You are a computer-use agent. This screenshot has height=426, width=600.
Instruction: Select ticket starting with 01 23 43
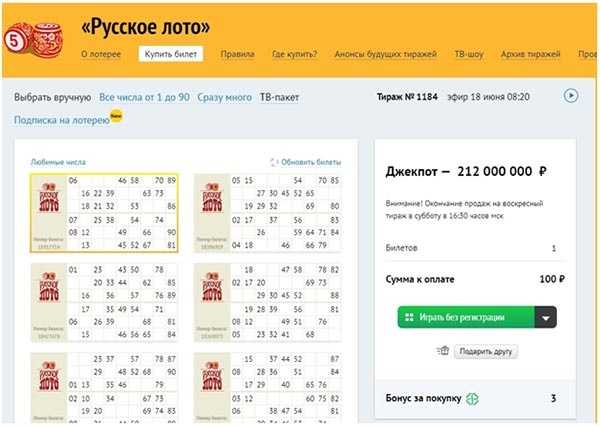104,302
